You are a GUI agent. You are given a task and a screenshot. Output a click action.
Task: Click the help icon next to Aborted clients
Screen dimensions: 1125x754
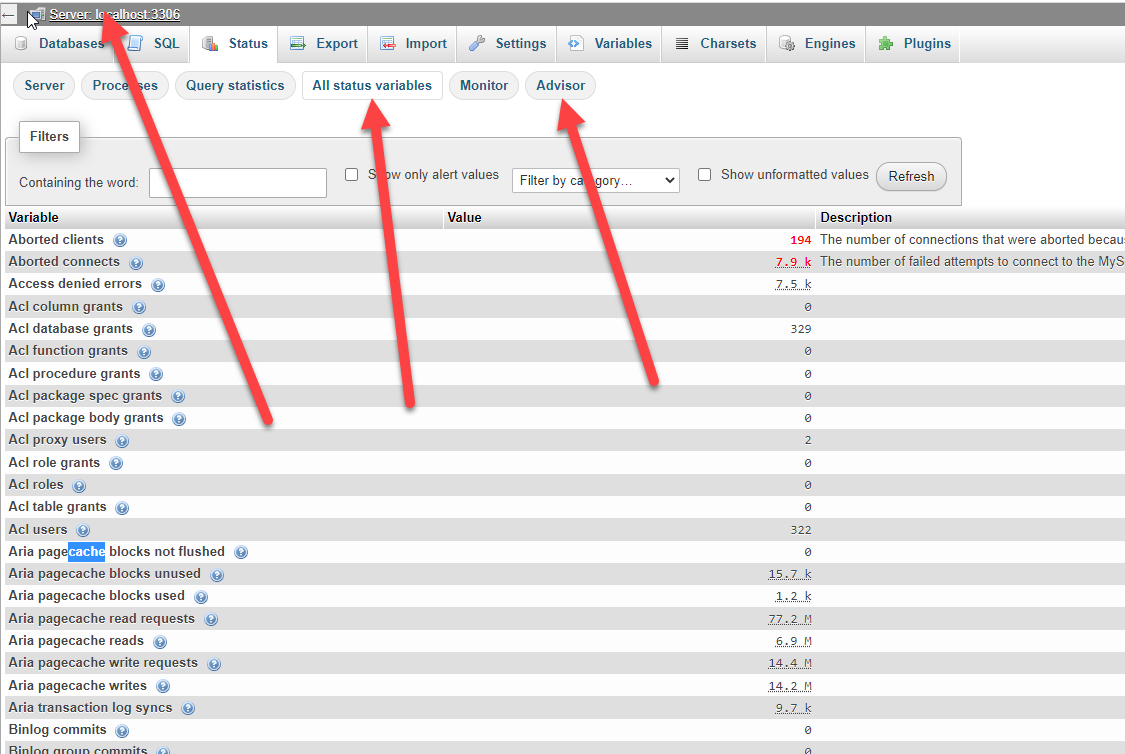(120, 240)
